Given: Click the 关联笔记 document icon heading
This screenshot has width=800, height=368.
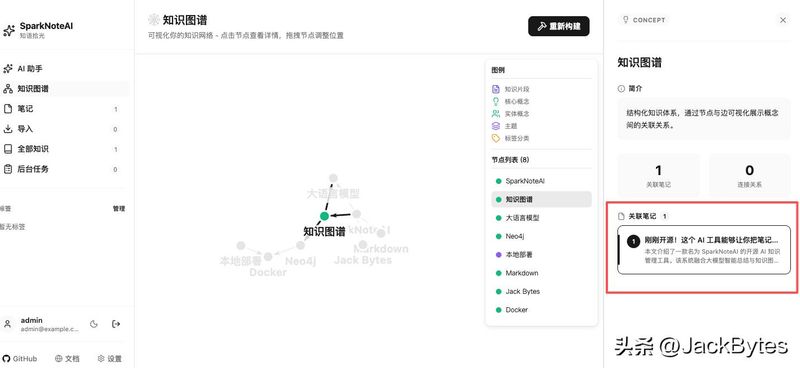Looking at the screenshot, I should coord(621,216).
